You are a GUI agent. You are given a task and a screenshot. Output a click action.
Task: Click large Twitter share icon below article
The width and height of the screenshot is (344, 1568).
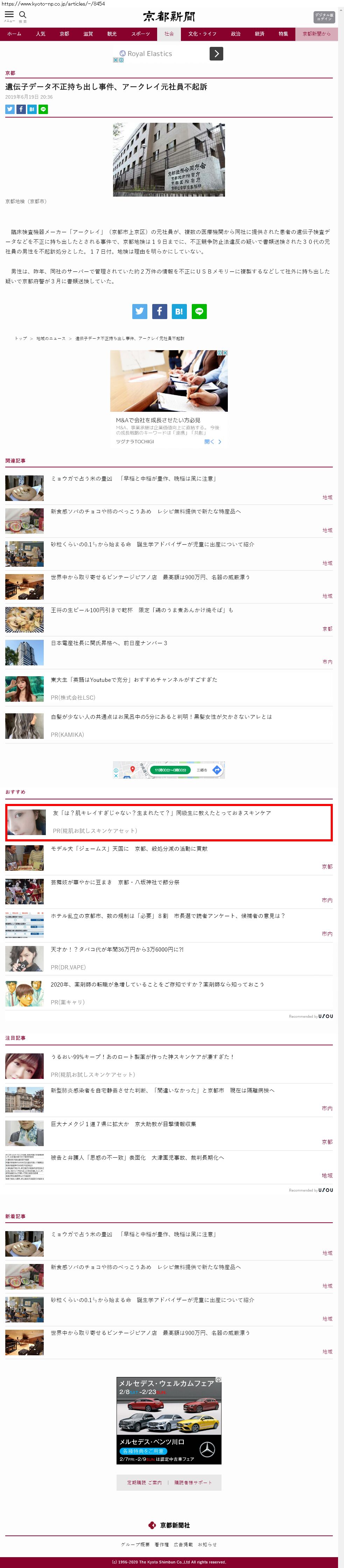tap(140, 311)
